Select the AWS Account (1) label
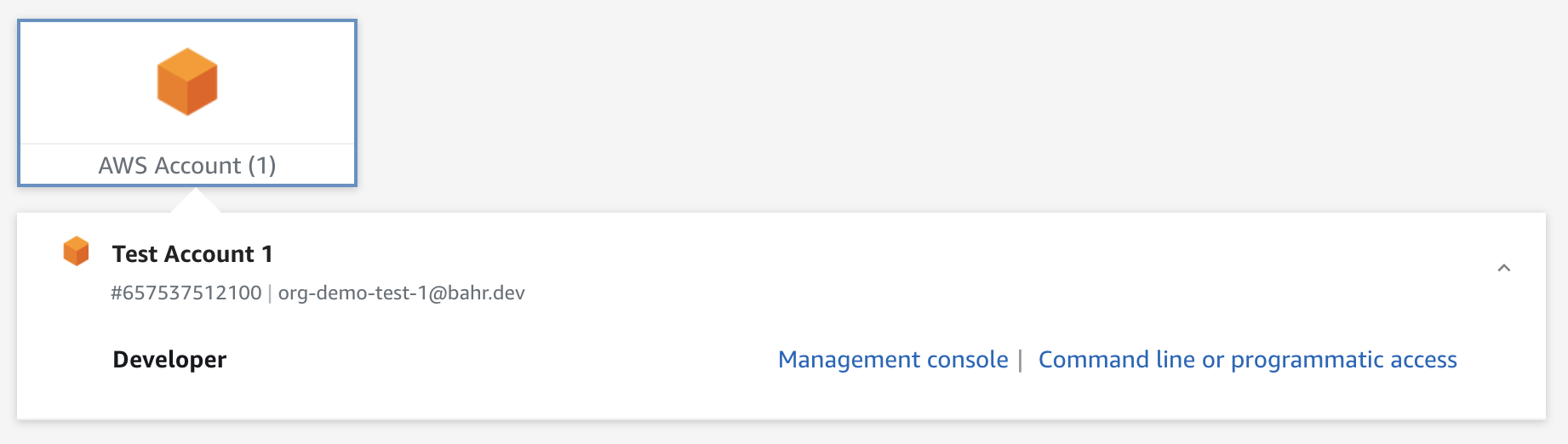The width and height of the screenshot is (1568, 444). tap(187, 165)
